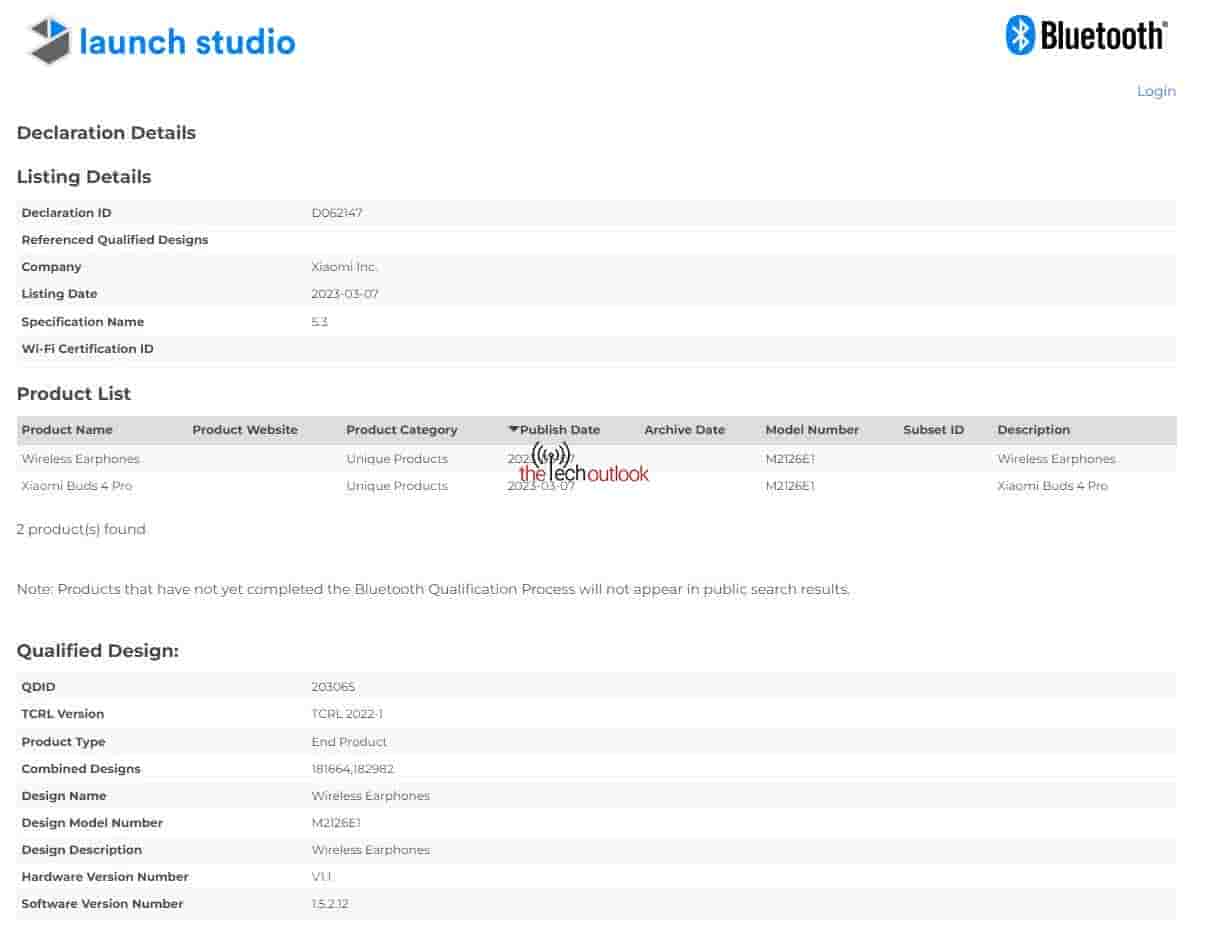Click the Xiaomi Inc. company value
Viewport: 1207px width, 925px height.
pos(344,267)
